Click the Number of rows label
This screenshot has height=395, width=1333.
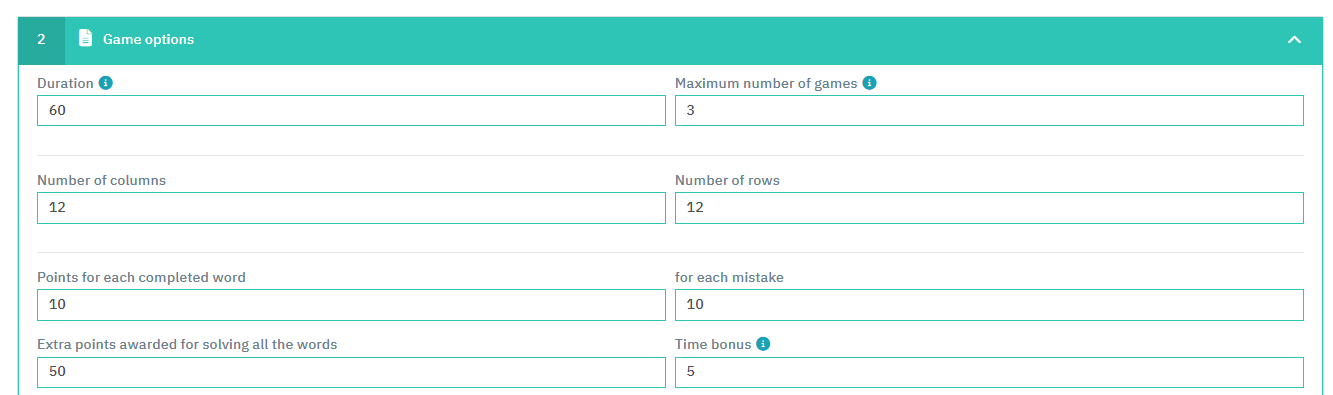(727, 181)
